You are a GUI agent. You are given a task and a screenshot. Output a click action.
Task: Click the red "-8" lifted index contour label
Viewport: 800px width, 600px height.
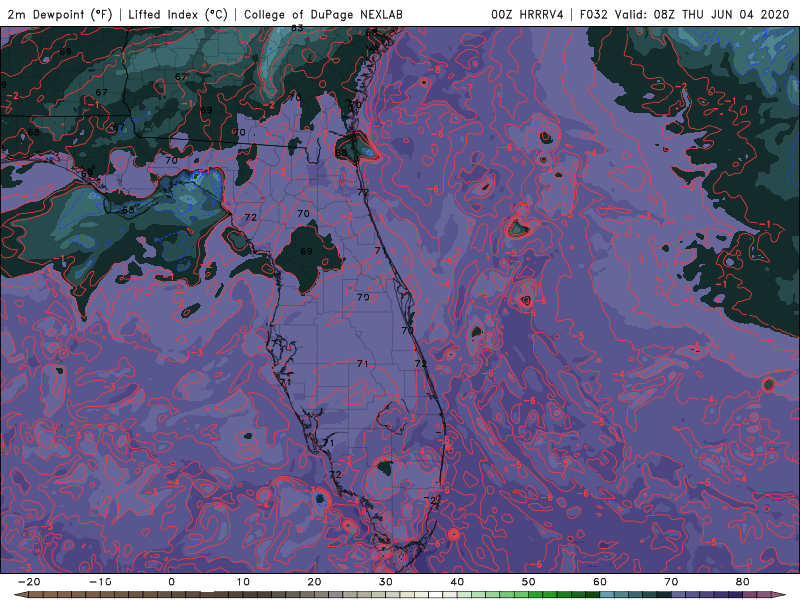435,70
